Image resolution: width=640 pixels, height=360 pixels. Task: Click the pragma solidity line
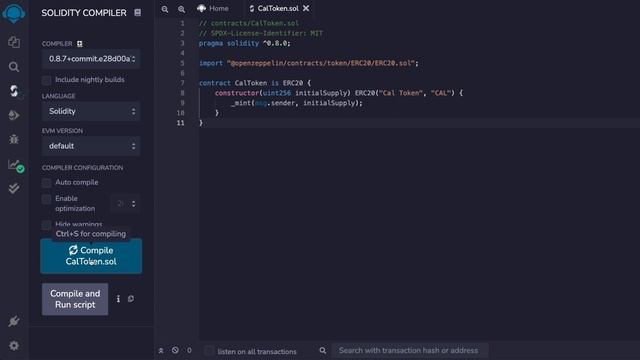click(x=244, y=43)
